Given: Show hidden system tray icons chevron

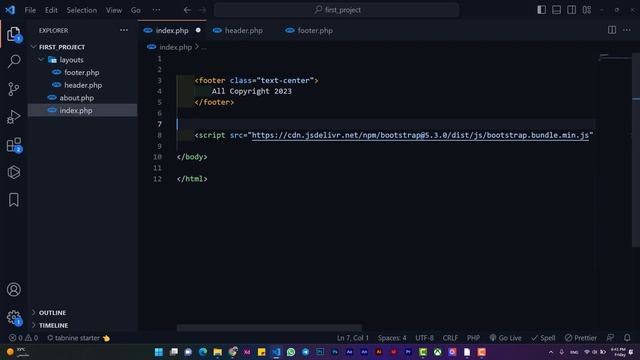Looking at the screenshot, I should (x=551, y=352).
